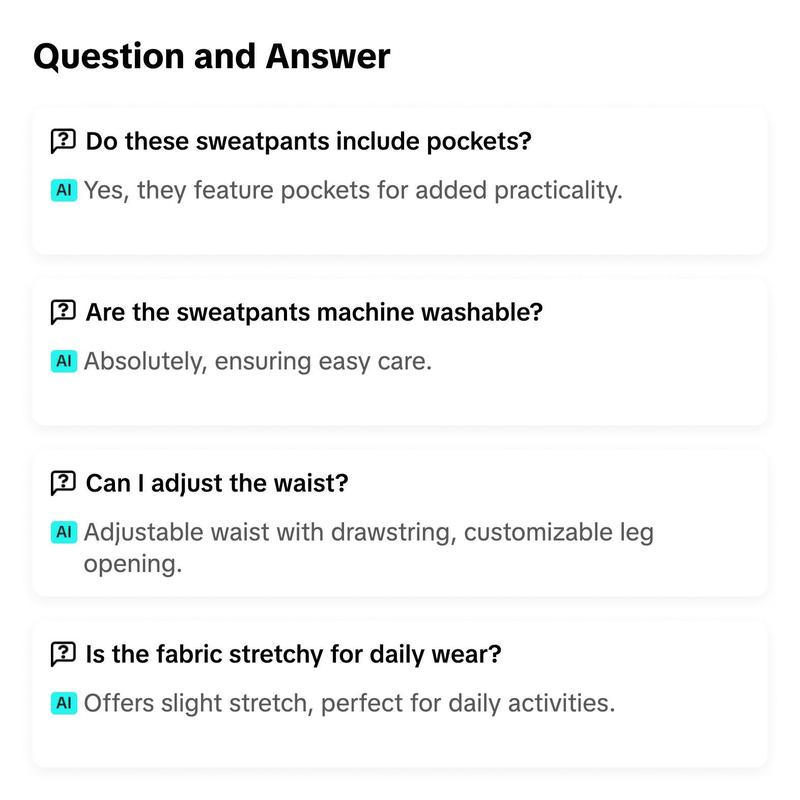
Task: Open 'Are the sweatpants machine washable?' question
Action: 314,312
